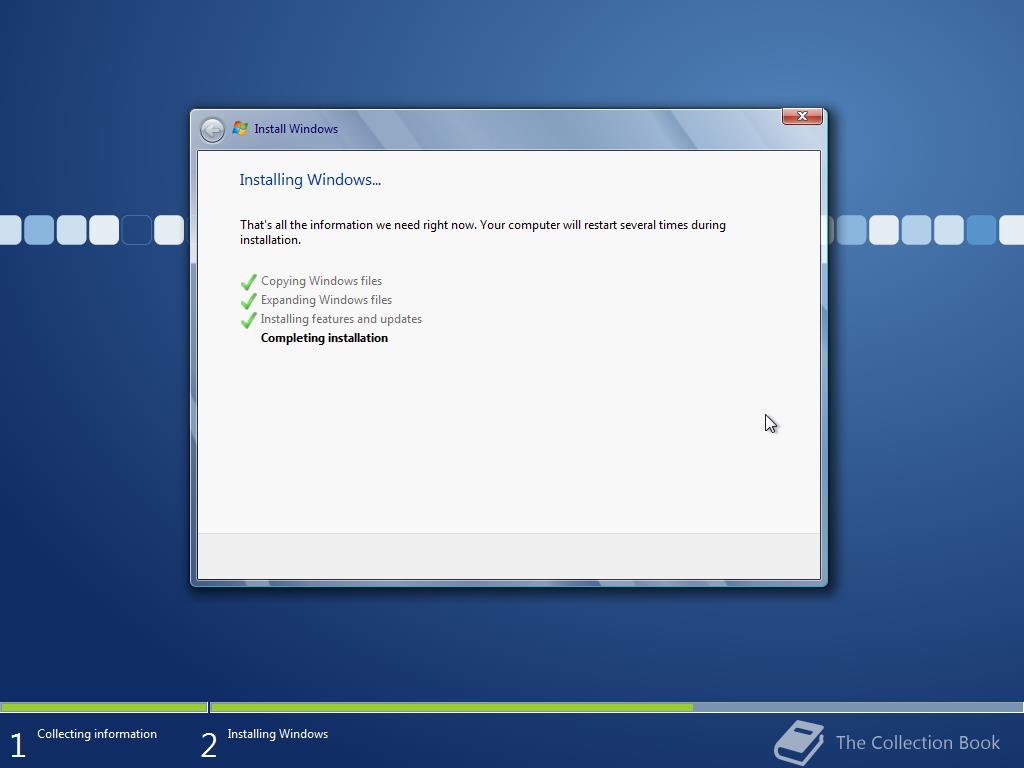Select the 'Expanding Windows files' text
Viewport: 1024px width, 768px height.
click(x=327, y=300)
